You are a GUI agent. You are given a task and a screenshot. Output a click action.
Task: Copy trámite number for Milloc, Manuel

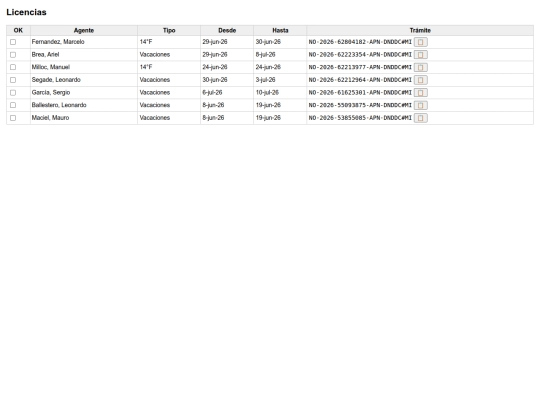point(420,67)
